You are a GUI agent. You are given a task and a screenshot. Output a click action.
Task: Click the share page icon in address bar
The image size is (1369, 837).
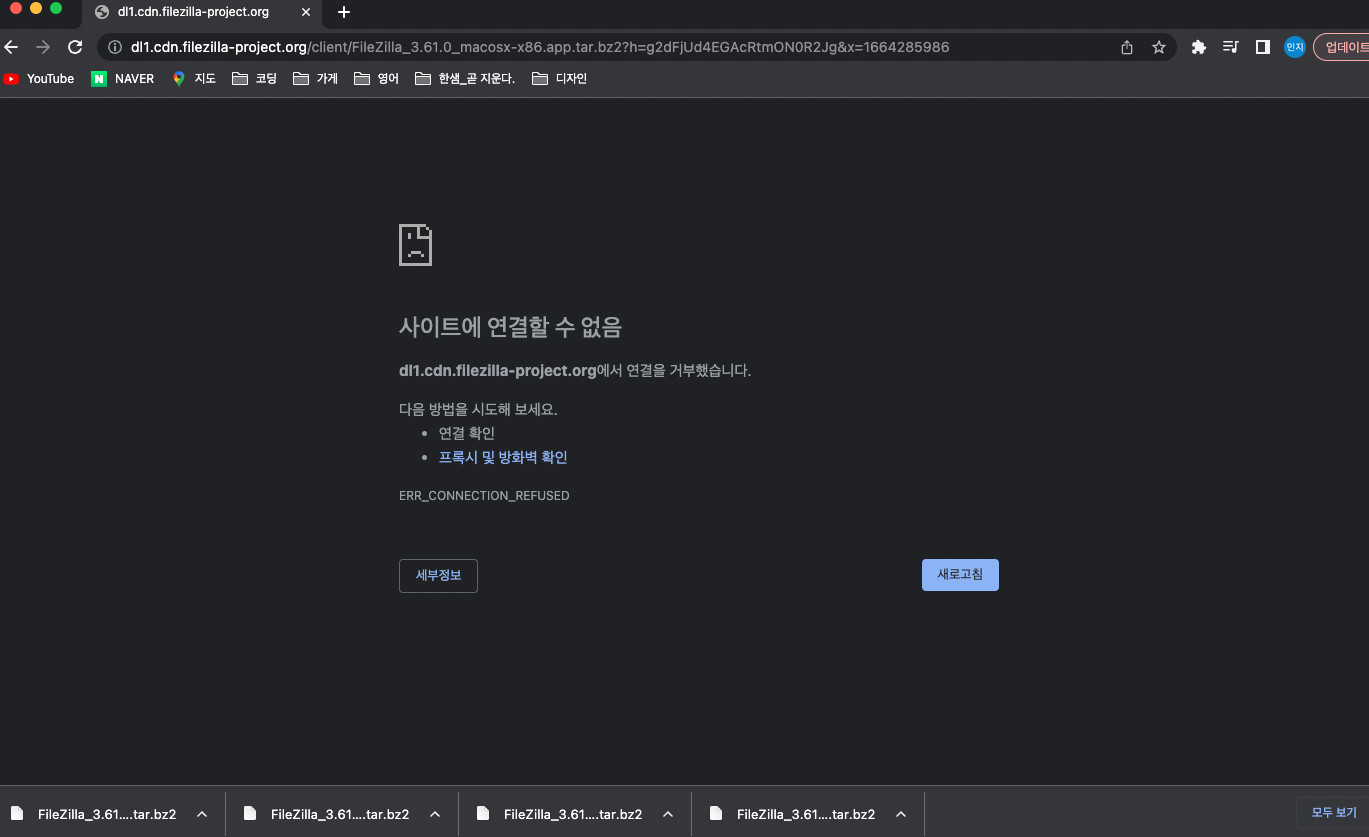click(x=1127, y=47)
